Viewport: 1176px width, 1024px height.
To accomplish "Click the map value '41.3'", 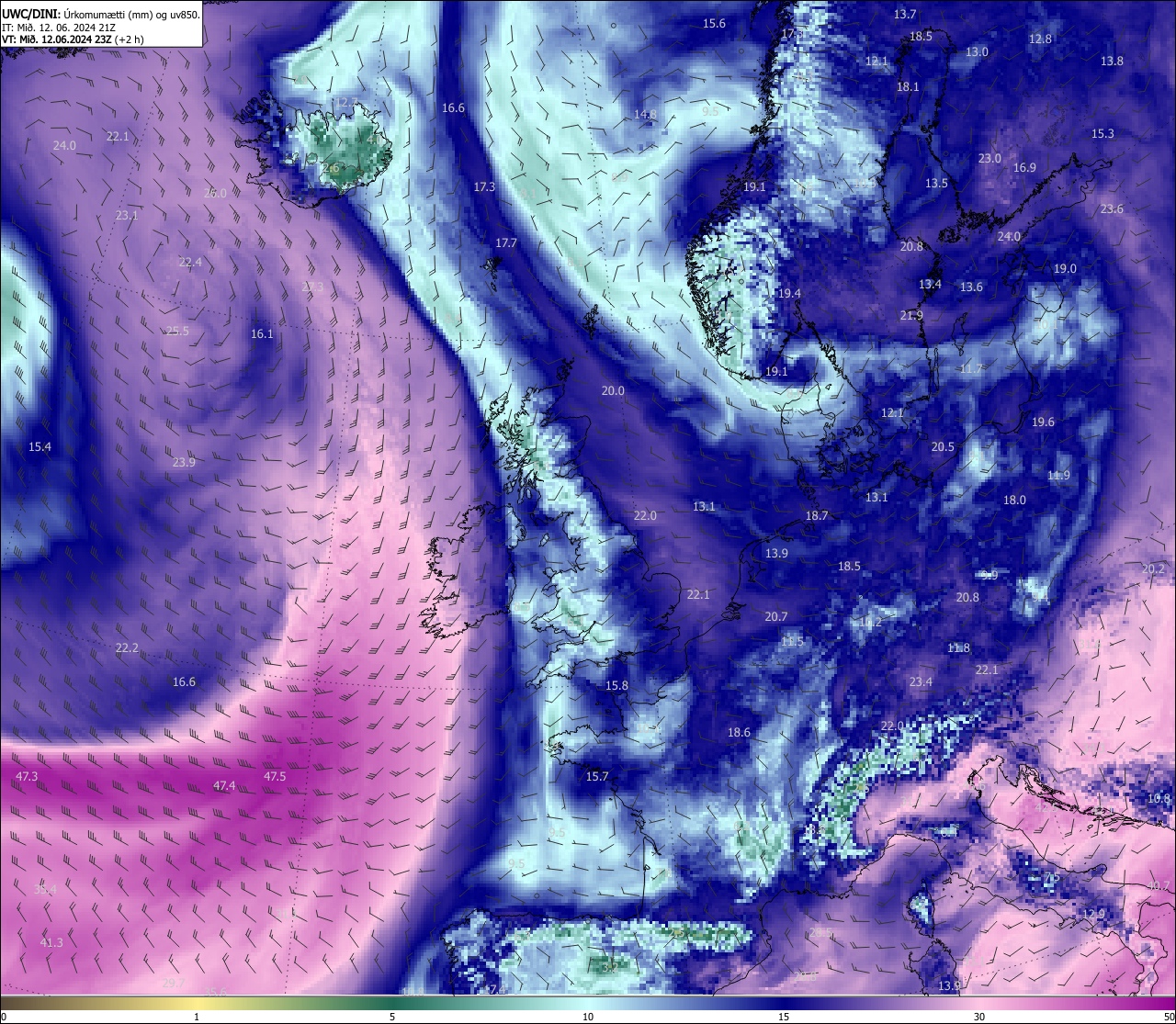I will click(x=52, y=943).
